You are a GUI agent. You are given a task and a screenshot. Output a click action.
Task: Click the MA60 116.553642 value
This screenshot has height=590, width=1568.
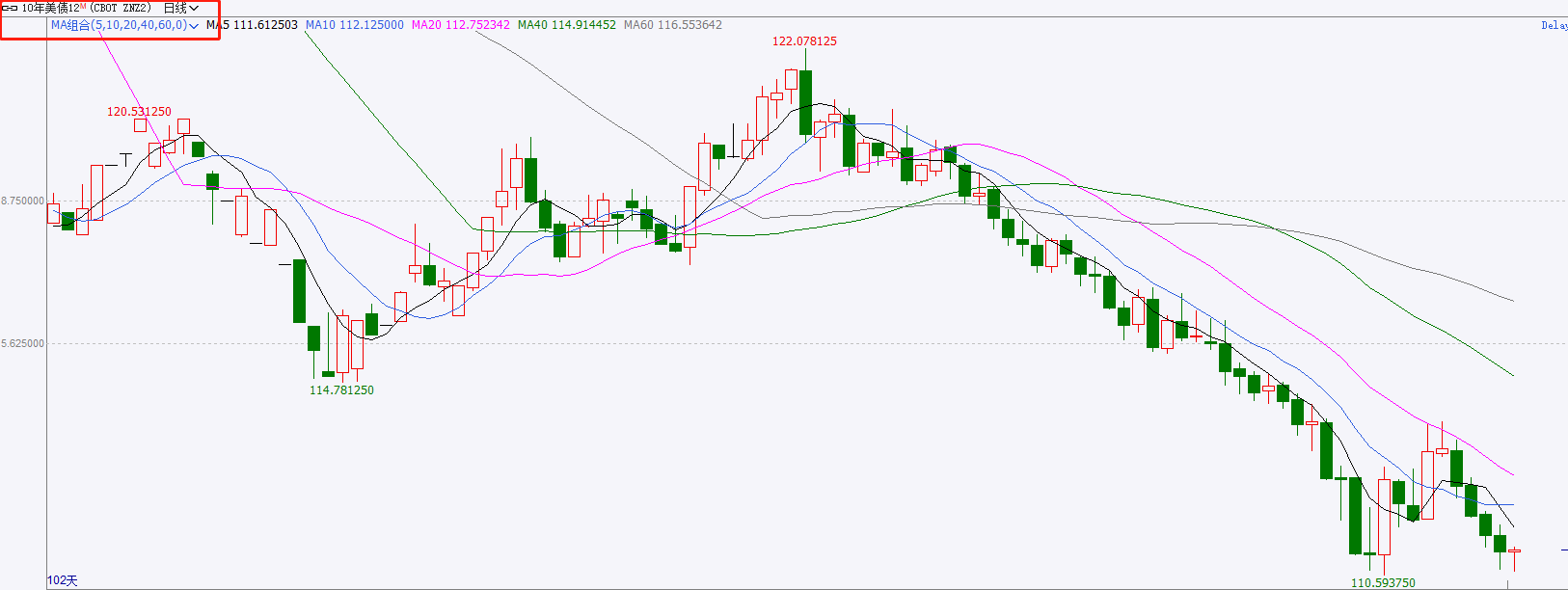(673, 25)
